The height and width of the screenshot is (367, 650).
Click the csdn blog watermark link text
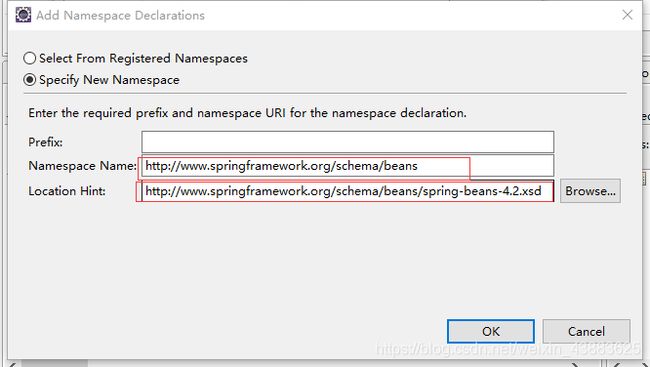pos(508,349)
